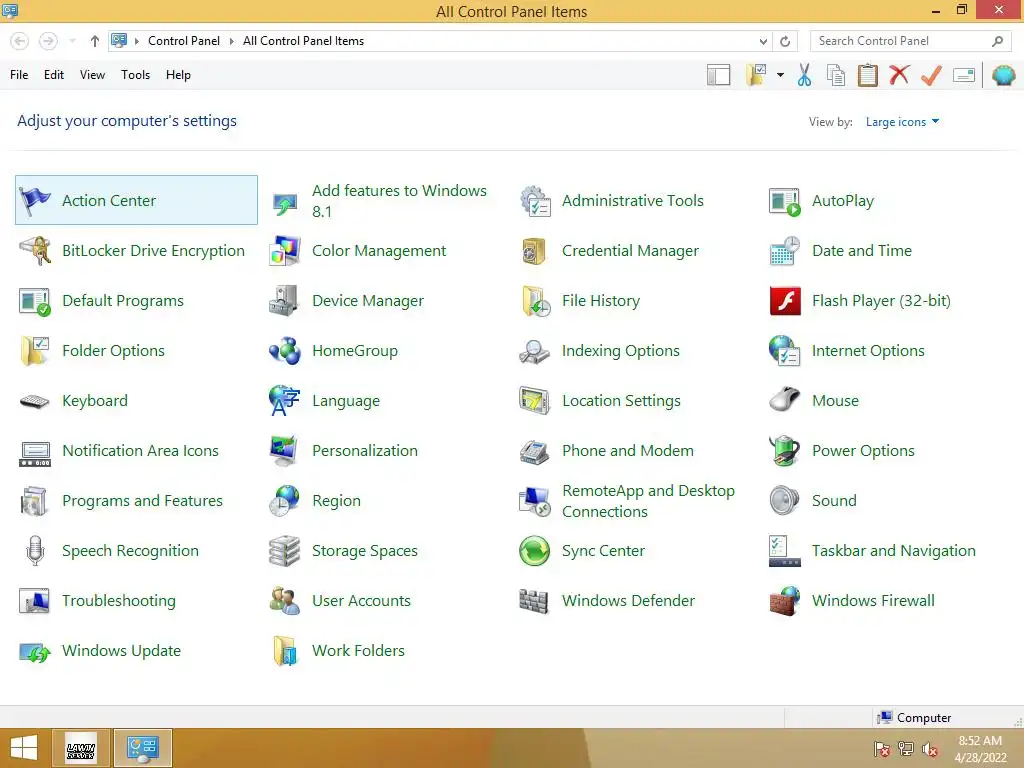Expand the address bar history dropdown

pos(763,41)
